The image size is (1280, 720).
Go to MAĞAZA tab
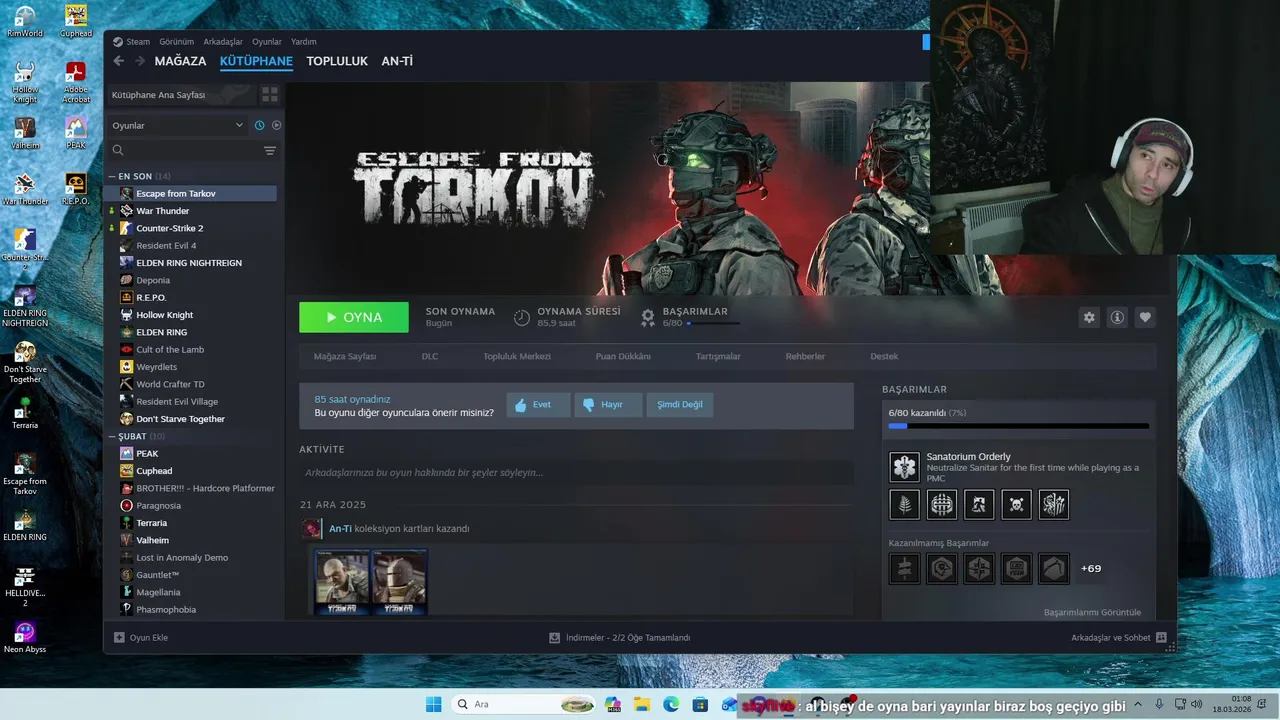point(180,61)
